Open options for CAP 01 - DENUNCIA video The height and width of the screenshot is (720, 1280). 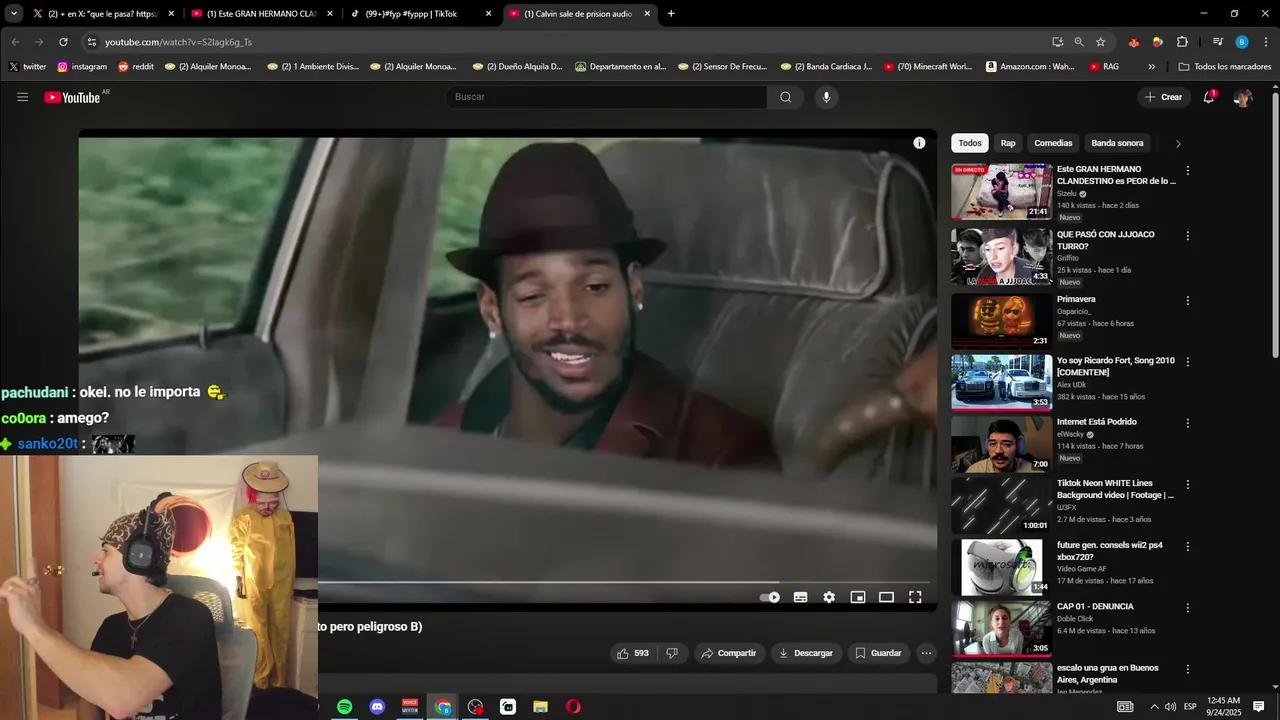1188,608
